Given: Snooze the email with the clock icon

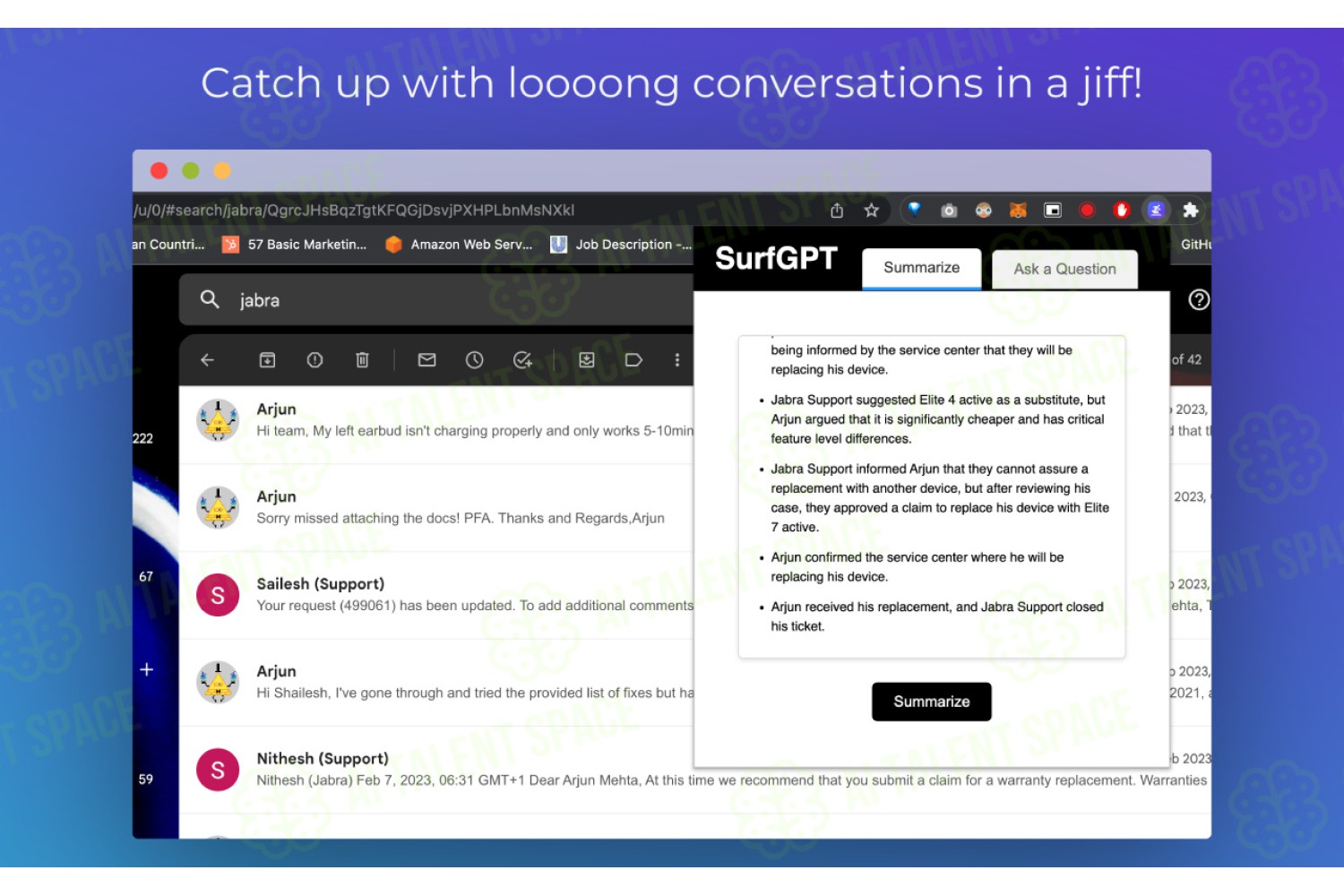Looking at the screenshot, I should point(474,360).
